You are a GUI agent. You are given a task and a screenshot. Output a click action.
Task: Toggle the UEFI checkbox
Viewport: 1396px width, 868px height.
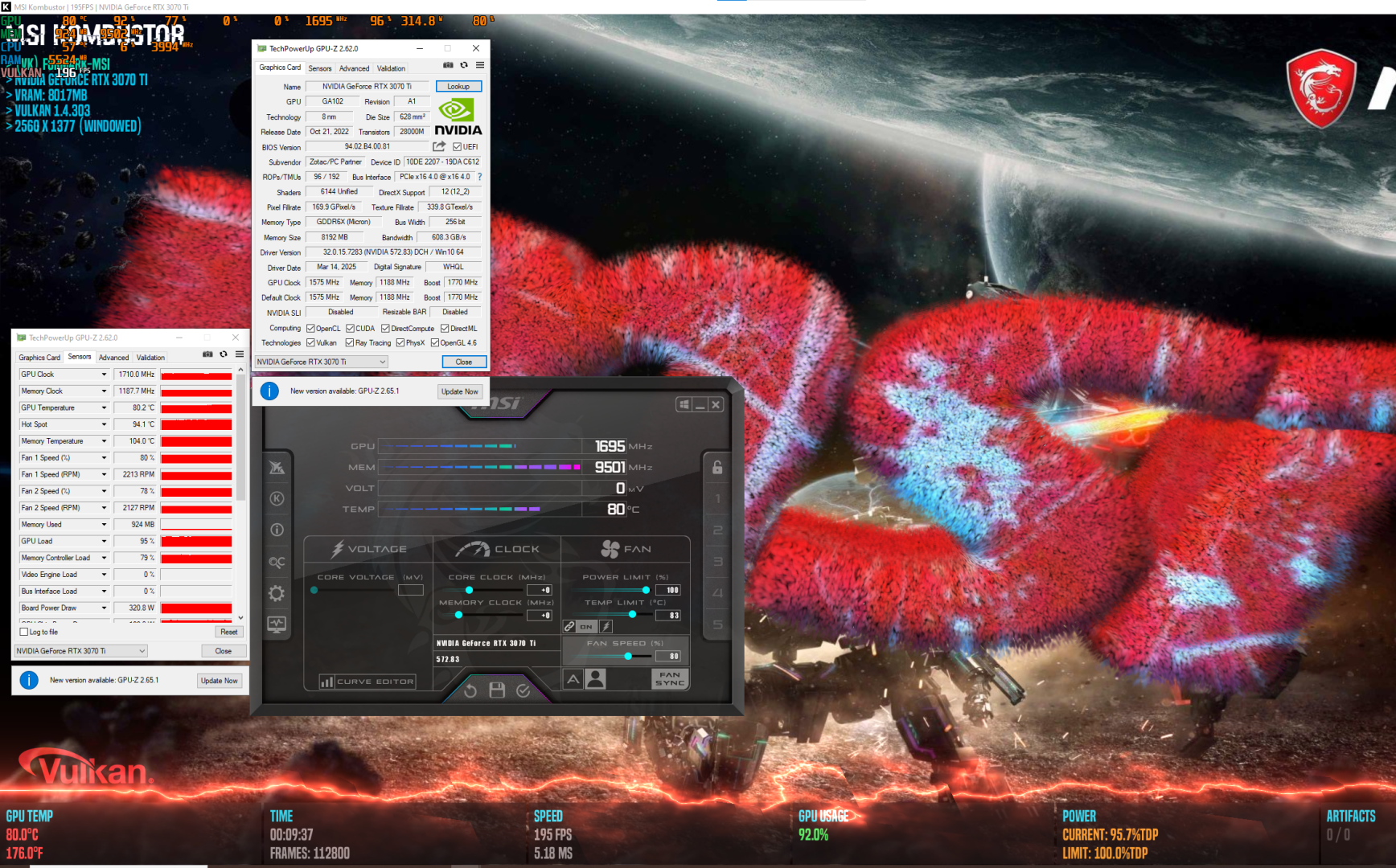(457, 147)
